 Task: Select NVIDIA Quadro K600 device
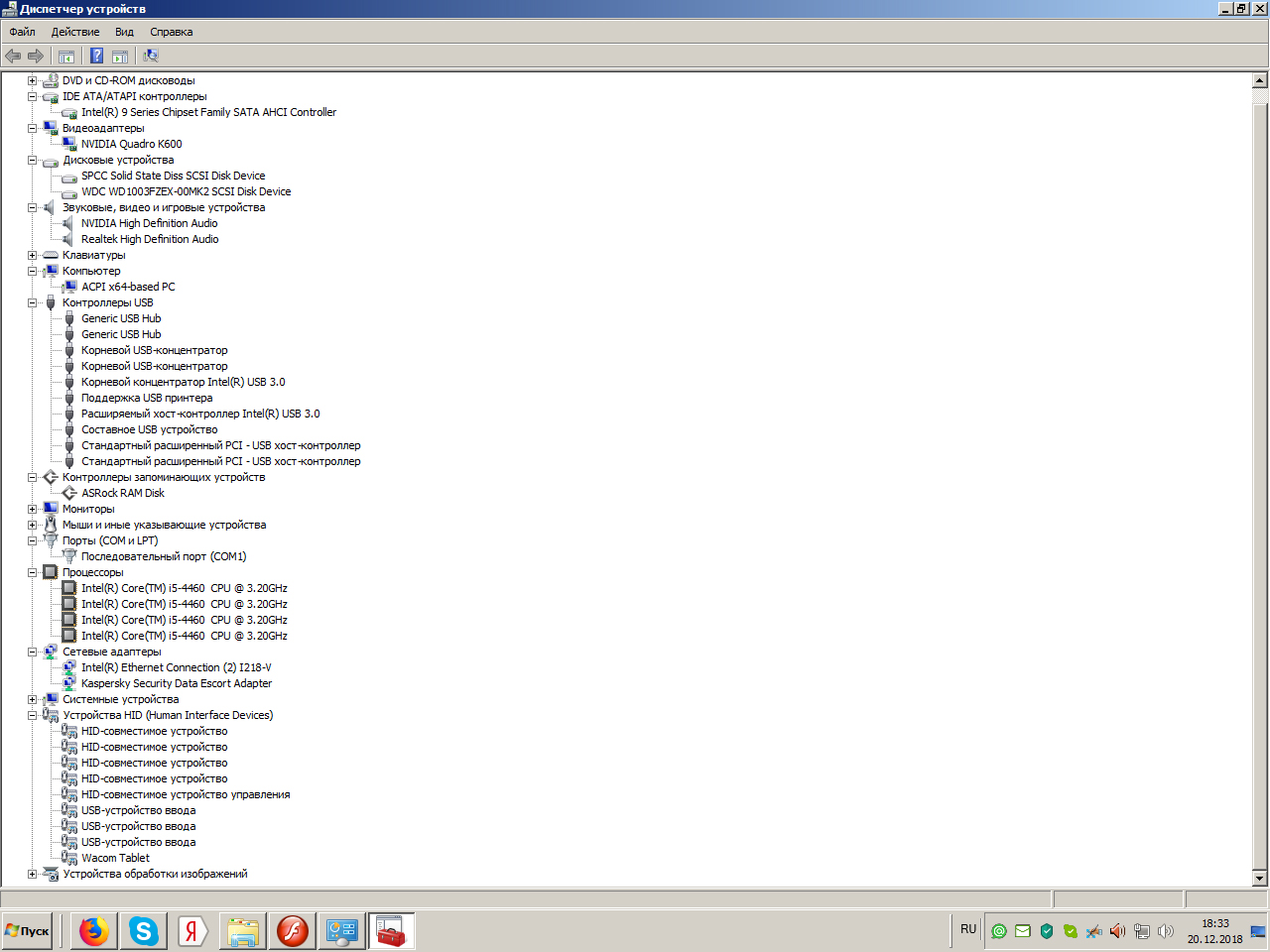[x=131, y=144]
